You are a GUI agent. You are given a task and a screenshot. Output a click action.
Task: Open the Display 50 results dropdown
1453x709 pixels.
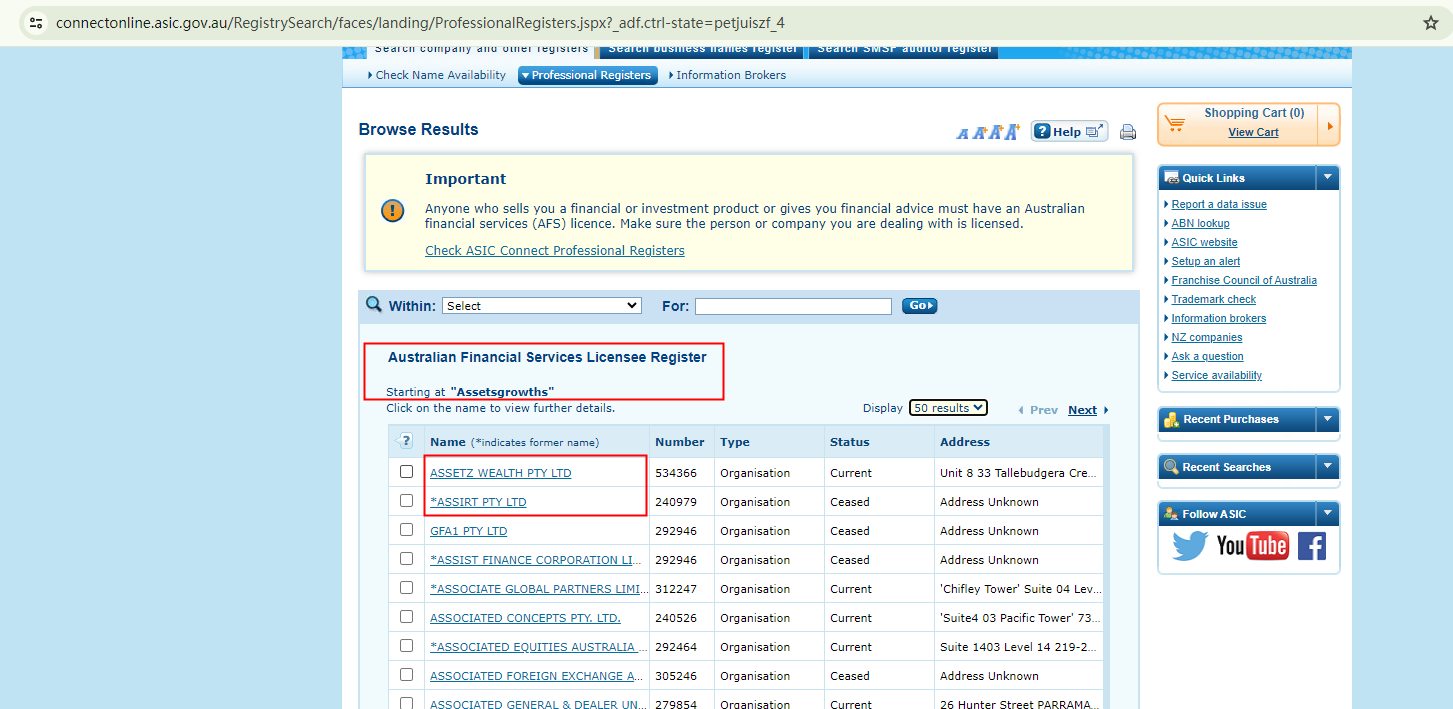(948, 408)
